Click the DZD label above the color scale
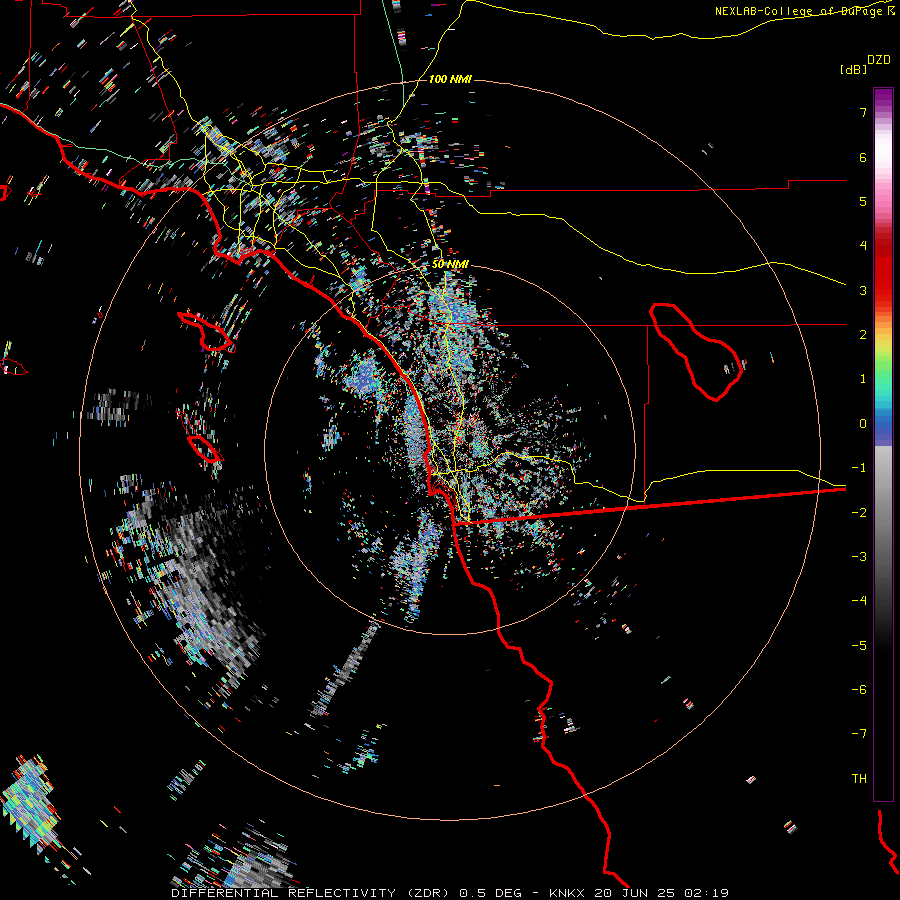 (879, 60)
